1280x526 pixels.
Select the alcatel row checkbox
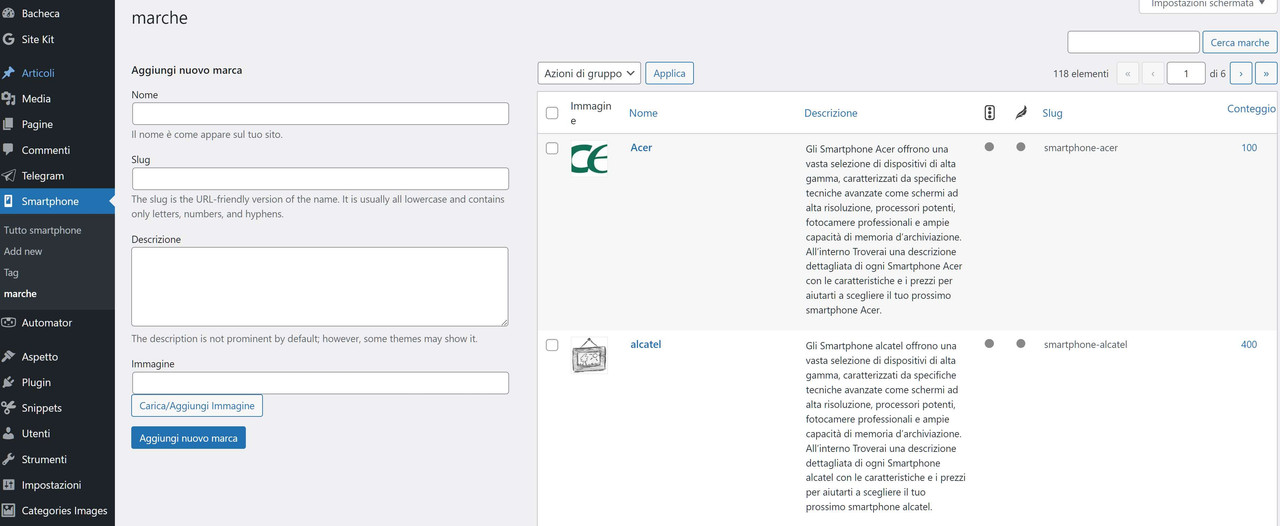[552, 345]
